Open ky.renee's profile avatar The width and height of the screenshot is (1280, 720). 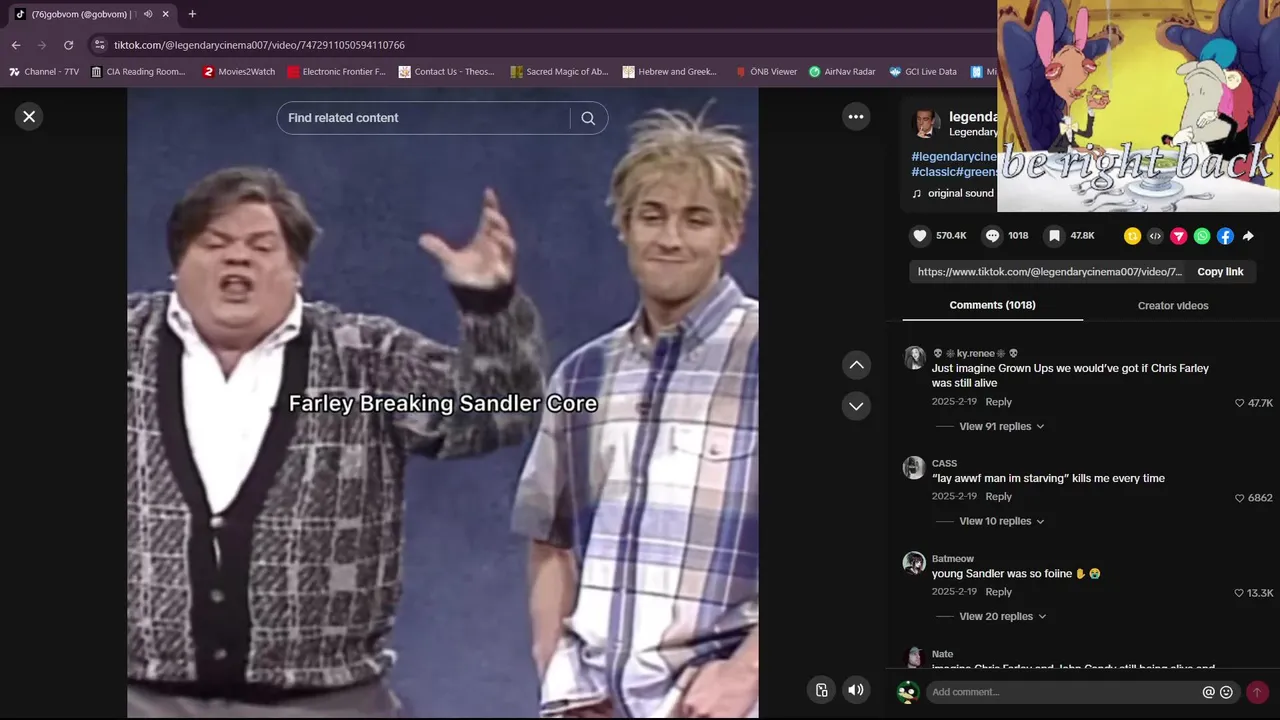click(914, 358)
